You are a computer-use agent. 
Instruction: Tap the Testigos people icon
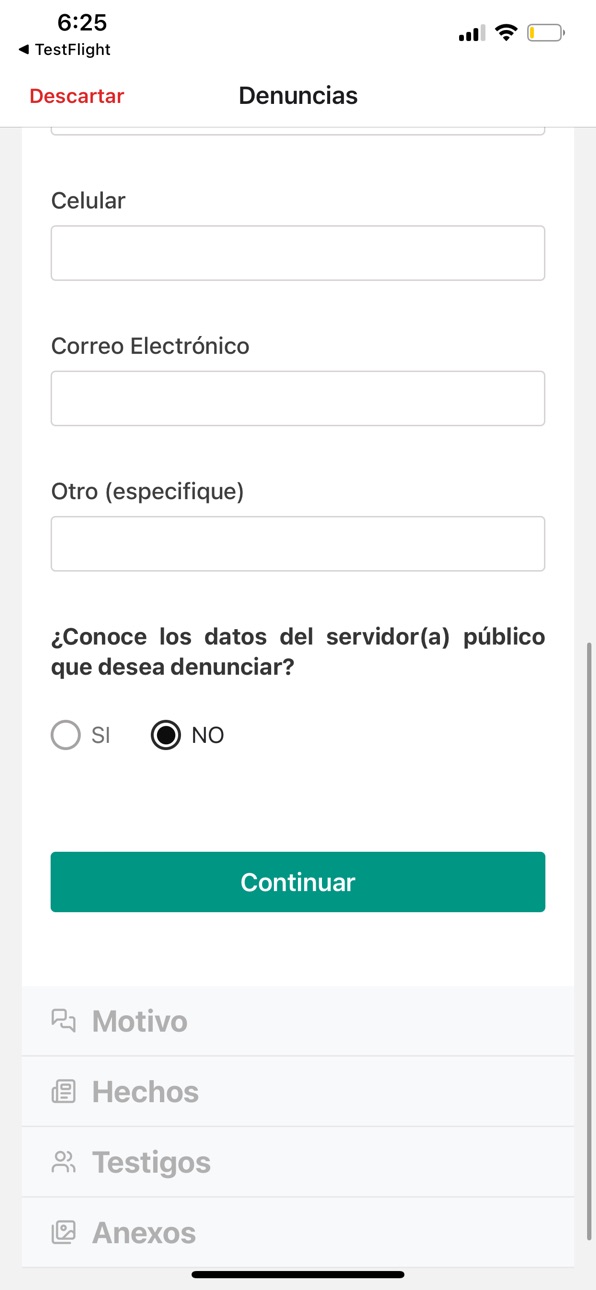point(64,1162)
